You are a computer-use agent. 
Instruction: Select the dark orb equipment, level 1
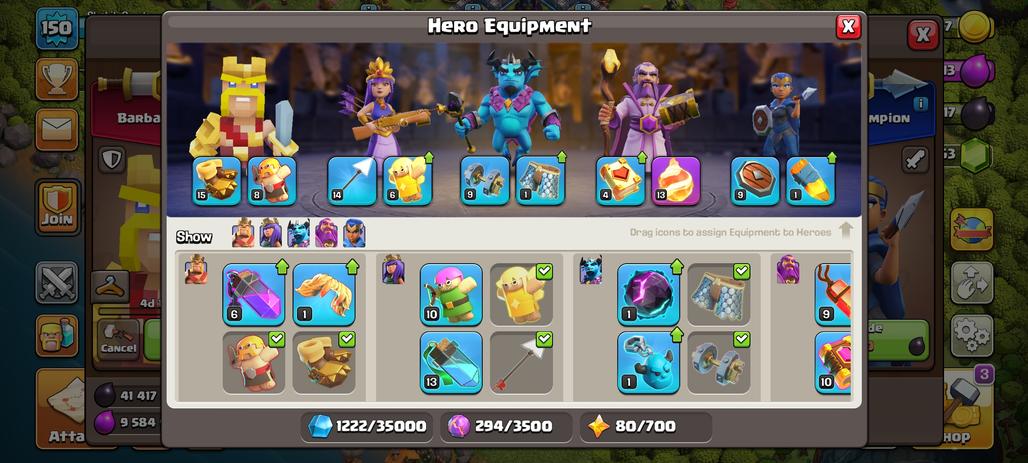coord(648,294)
